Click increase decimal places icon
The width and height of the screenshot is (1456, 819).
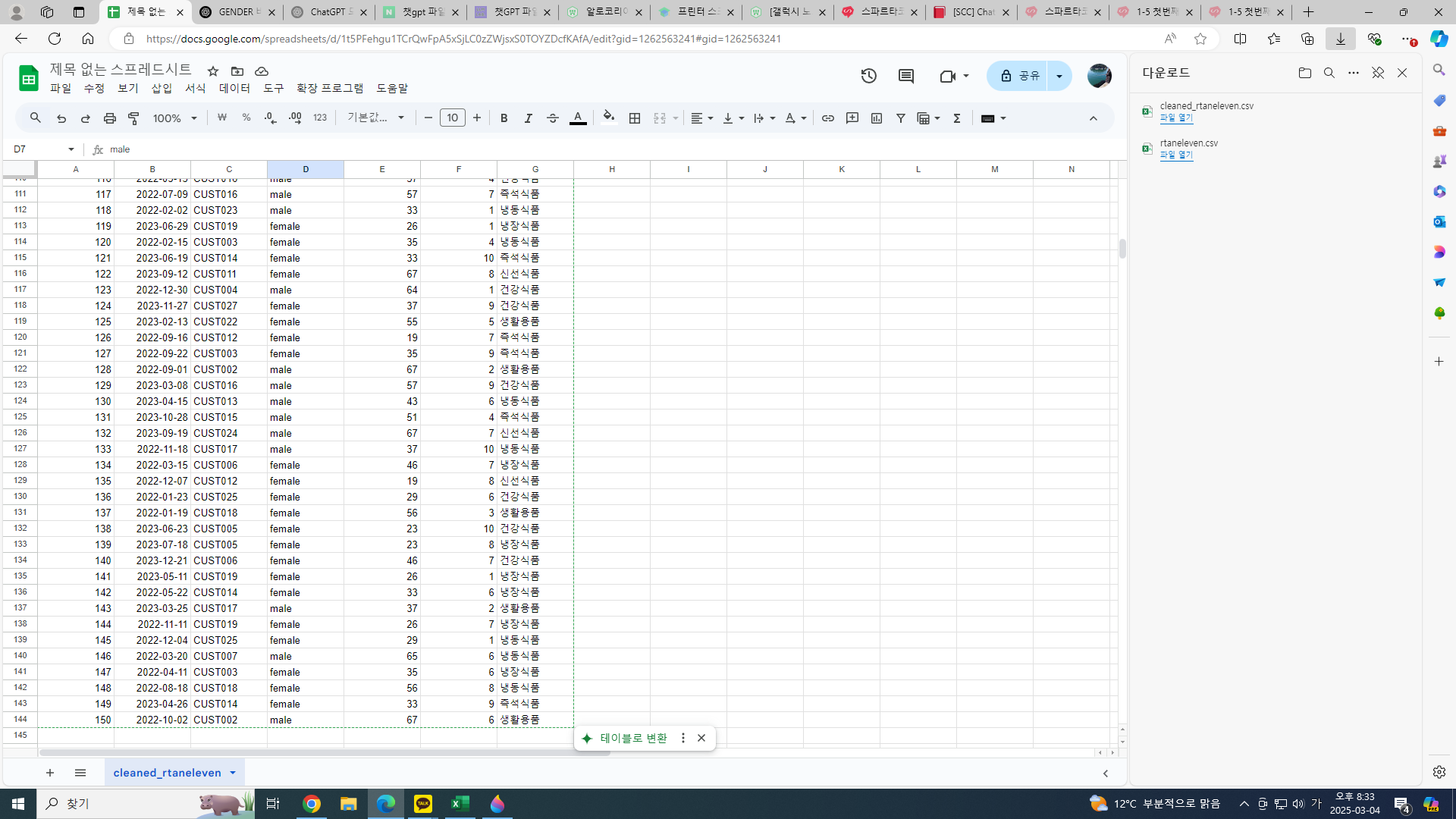pyautogui.click(x=295, y=118)
